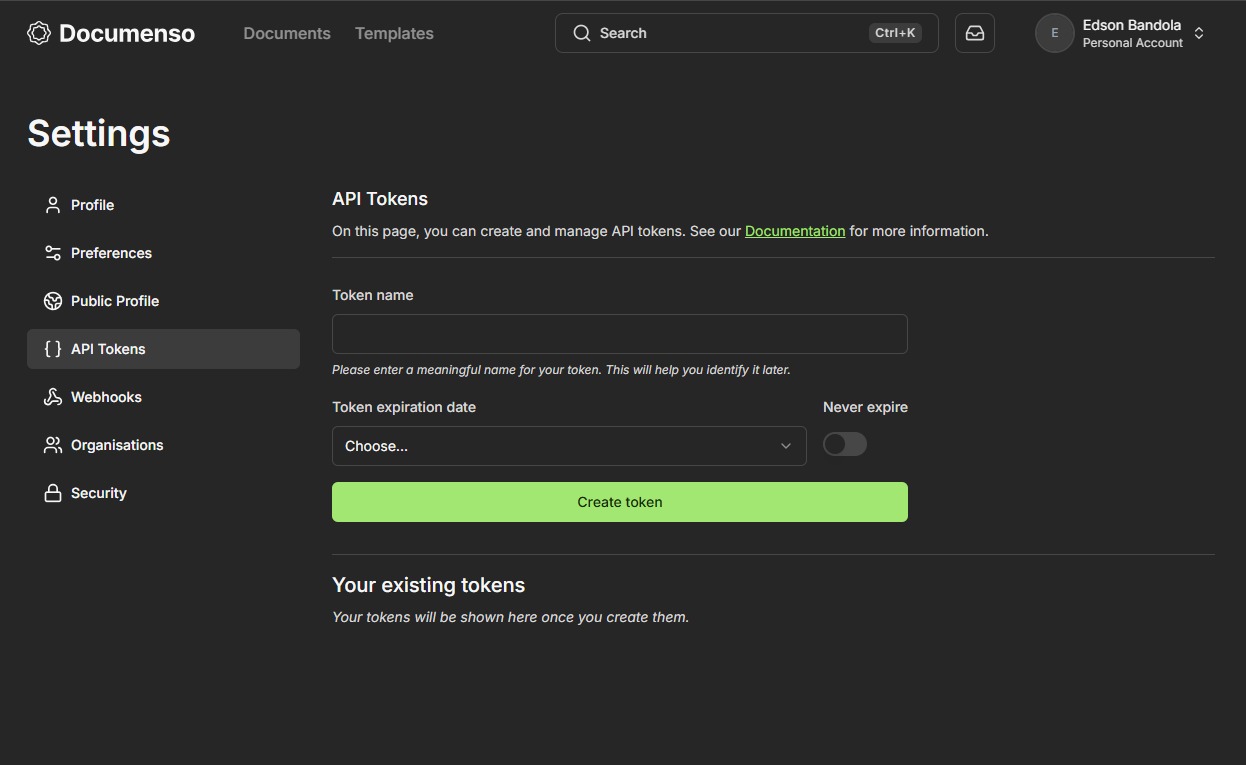1246x765 pixels.
Task: Expand the account switcher chevron
Action: 1199,33
